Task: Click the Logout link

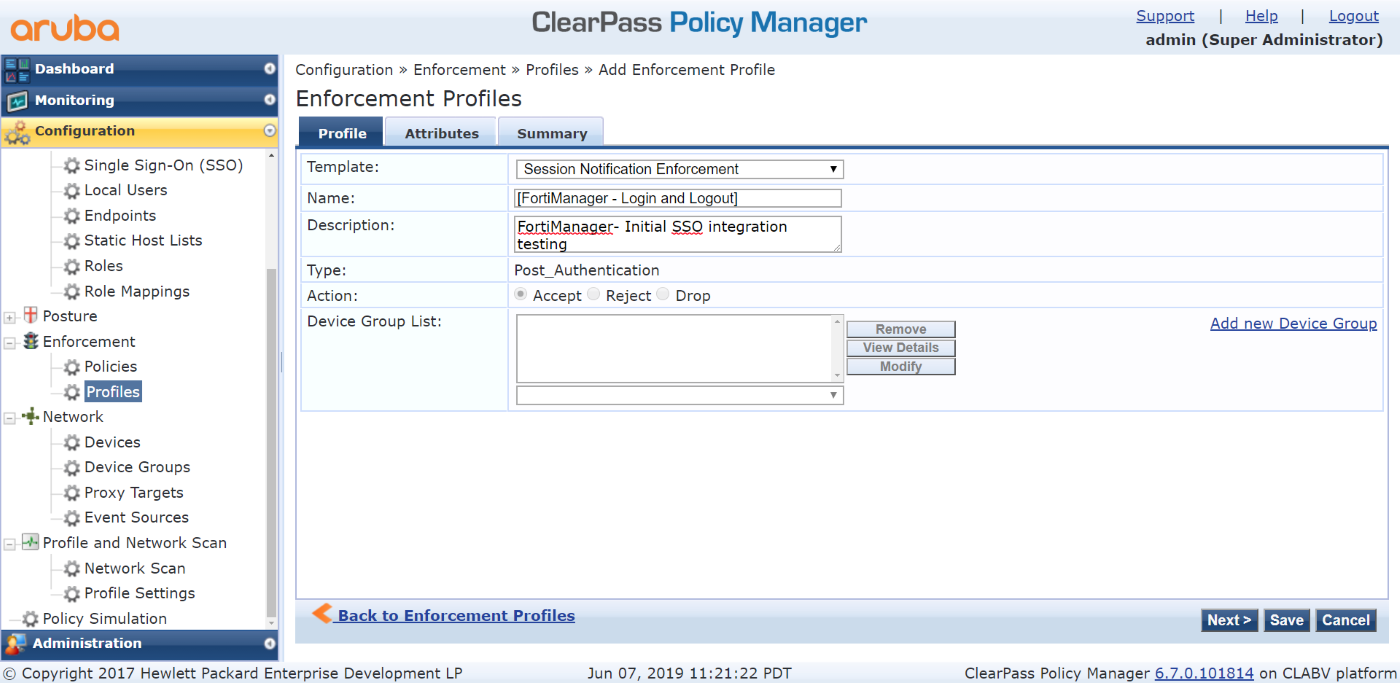Action: coord(1354,16)
